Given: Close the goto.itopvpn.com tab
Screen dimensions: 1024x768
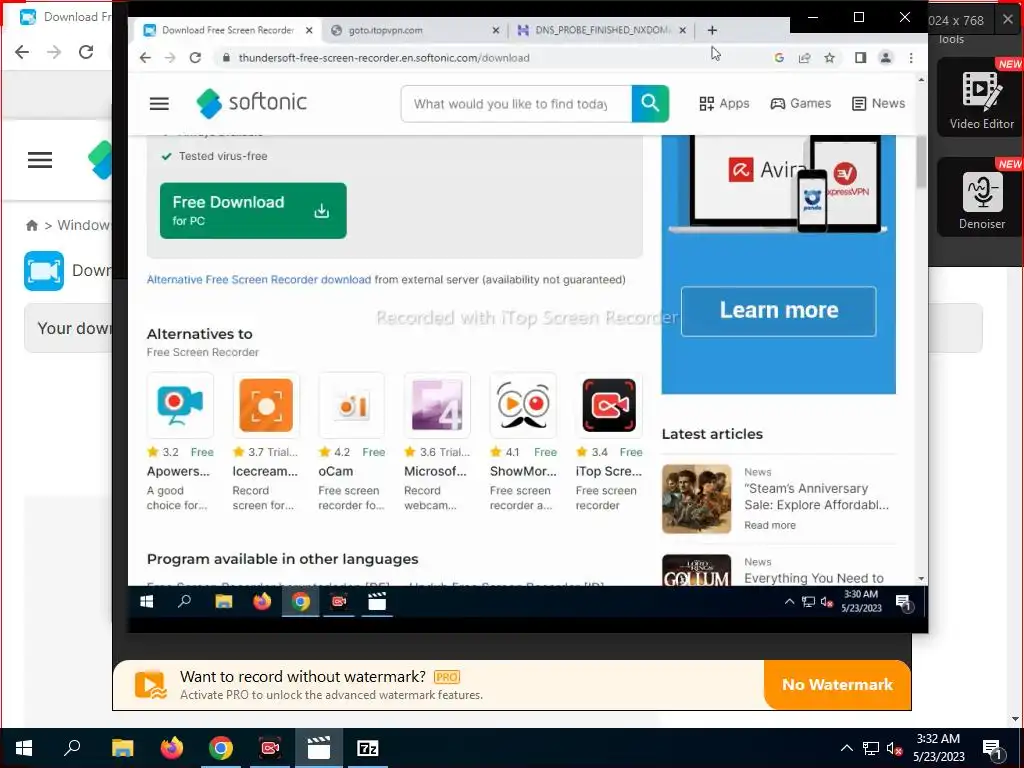Looking at the screenshot, I should click(x=496, y=30).
